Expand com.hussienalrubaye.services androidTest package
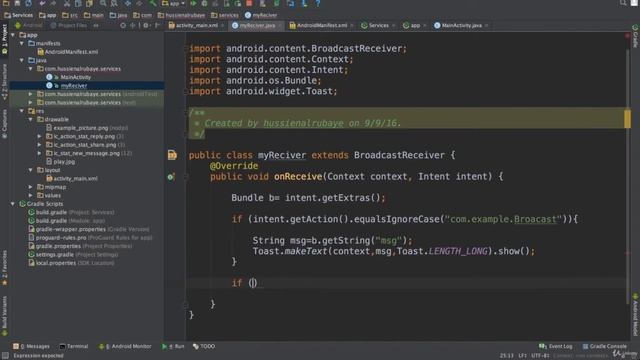This screenshot has height=360, width=640. (x=31, y=94)
